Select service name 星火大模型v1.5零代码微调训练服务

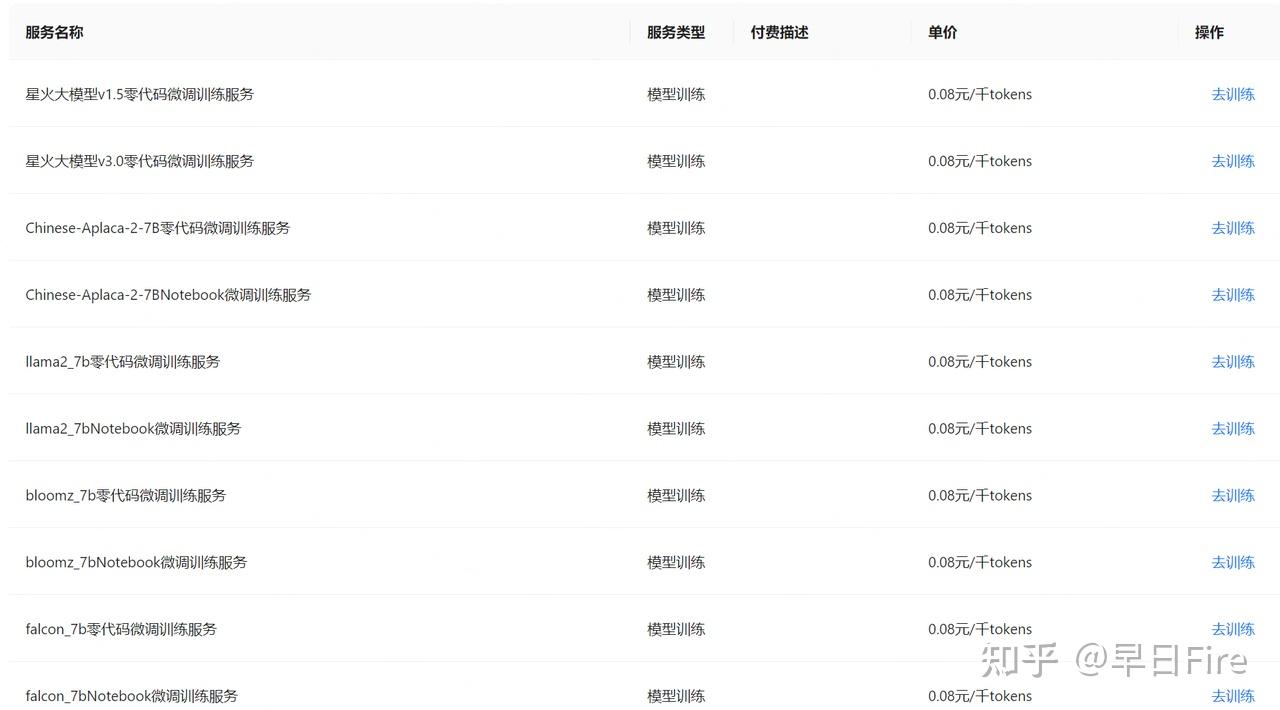[140, 94]
